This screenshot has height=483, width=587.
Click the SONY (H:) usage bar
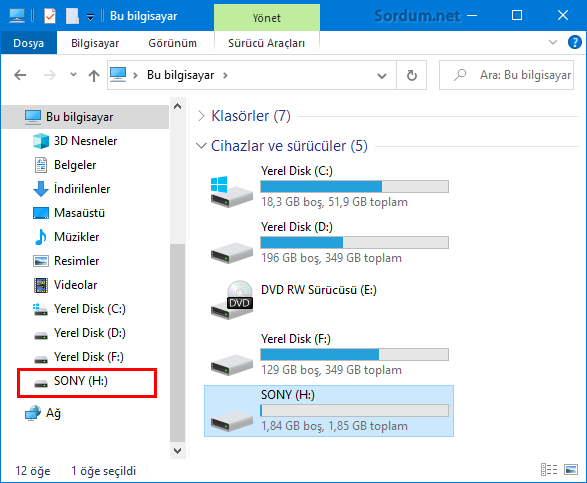[x=355, y=410]
